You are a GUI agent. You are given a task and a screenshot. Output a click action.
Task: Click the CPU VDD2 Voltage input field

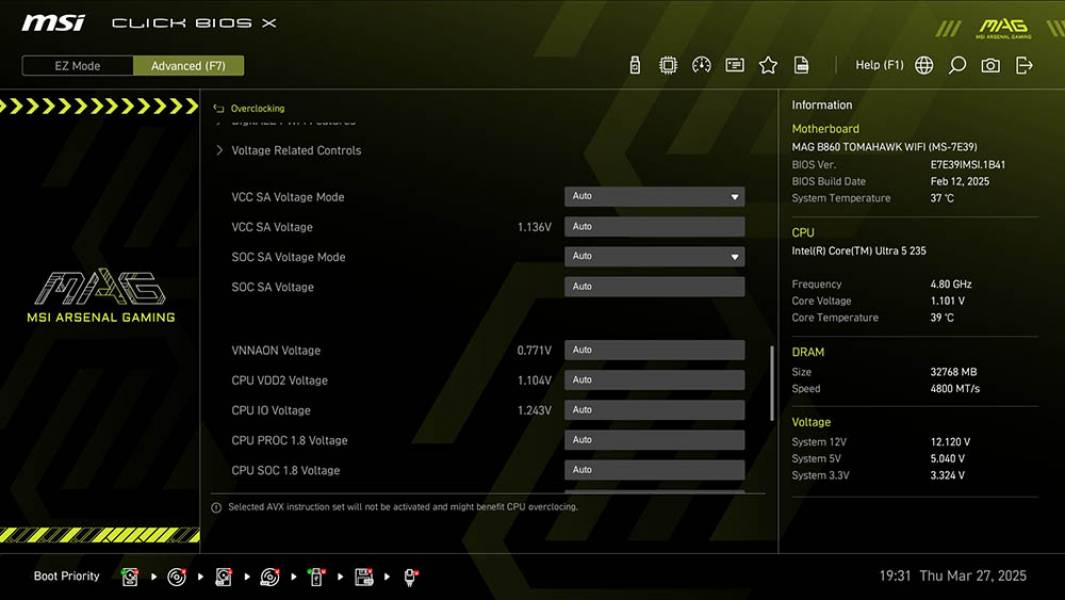pyautogui.click(x=654, y=380)
